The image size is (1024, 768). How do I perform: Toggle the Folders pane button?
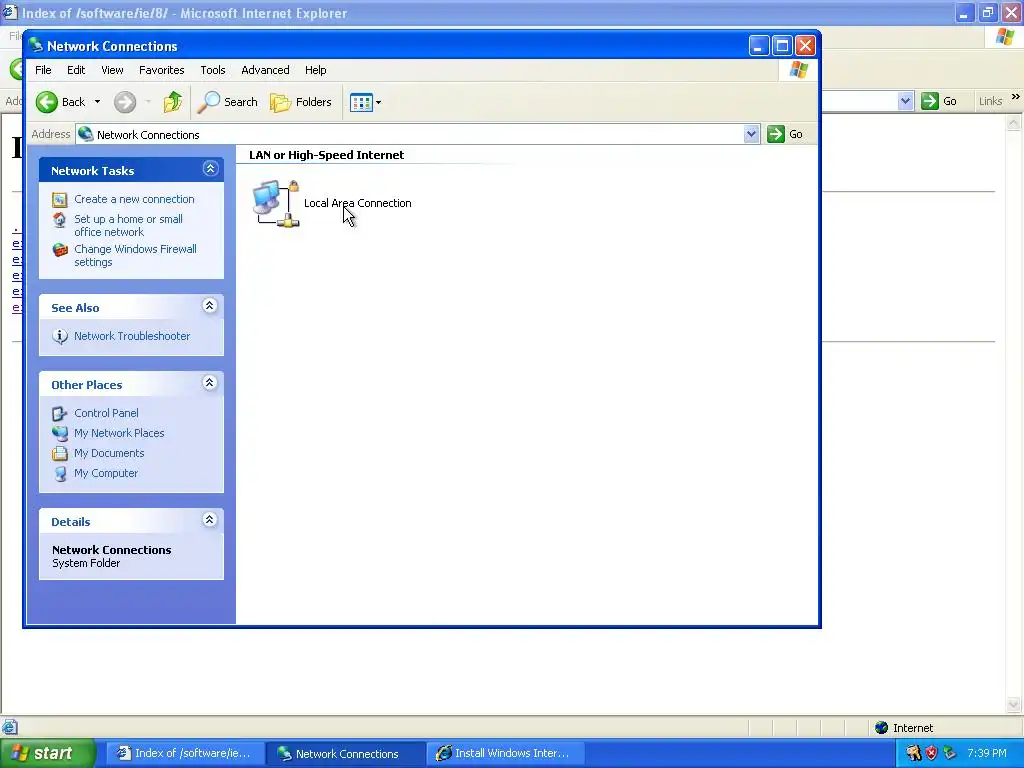pyautogui.click(x=301, y=102)
